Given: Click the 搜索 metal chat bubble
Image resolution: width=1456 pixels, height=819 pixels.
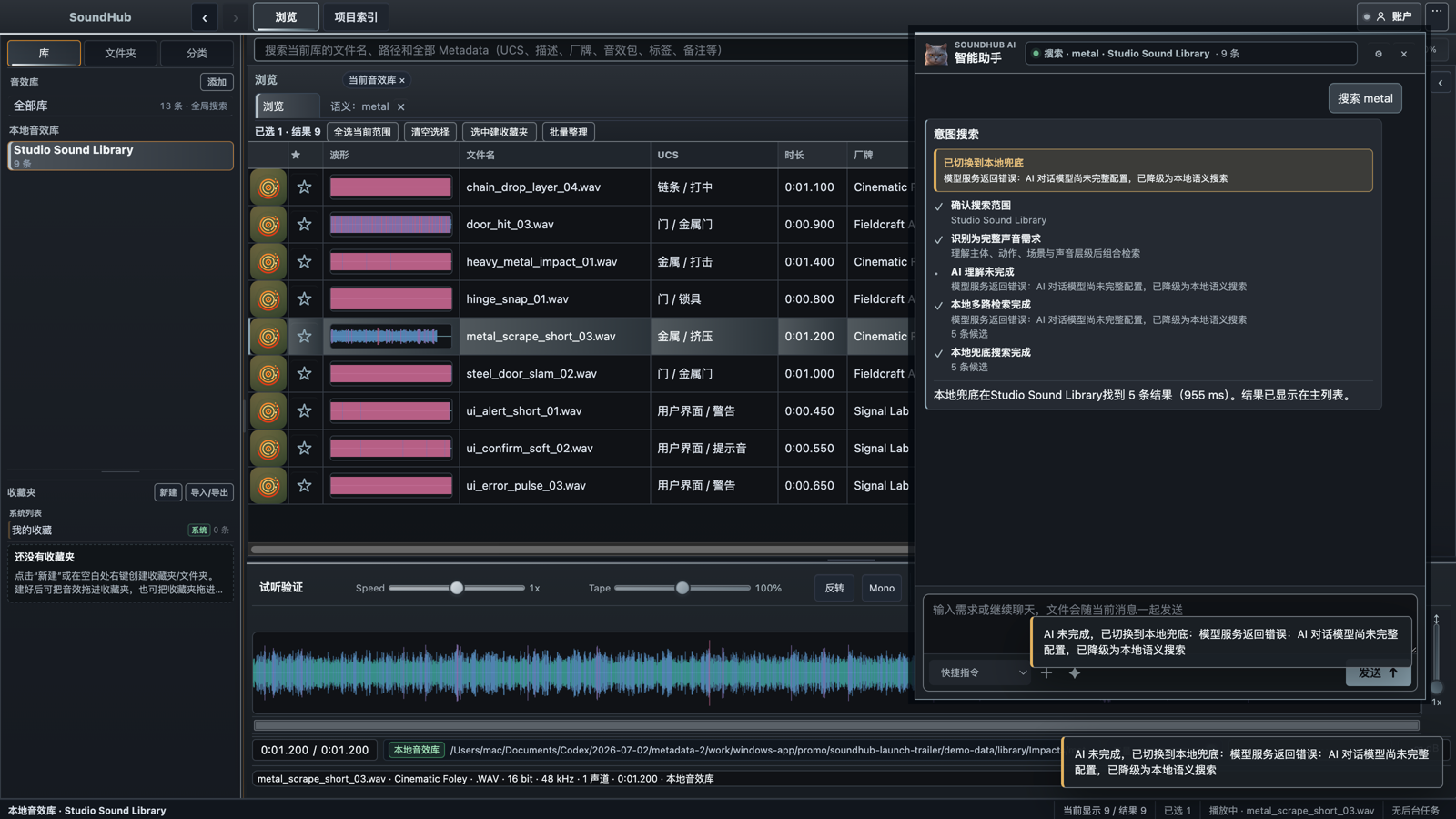Looking at the screenshot, I should [x=1365, y=98].
